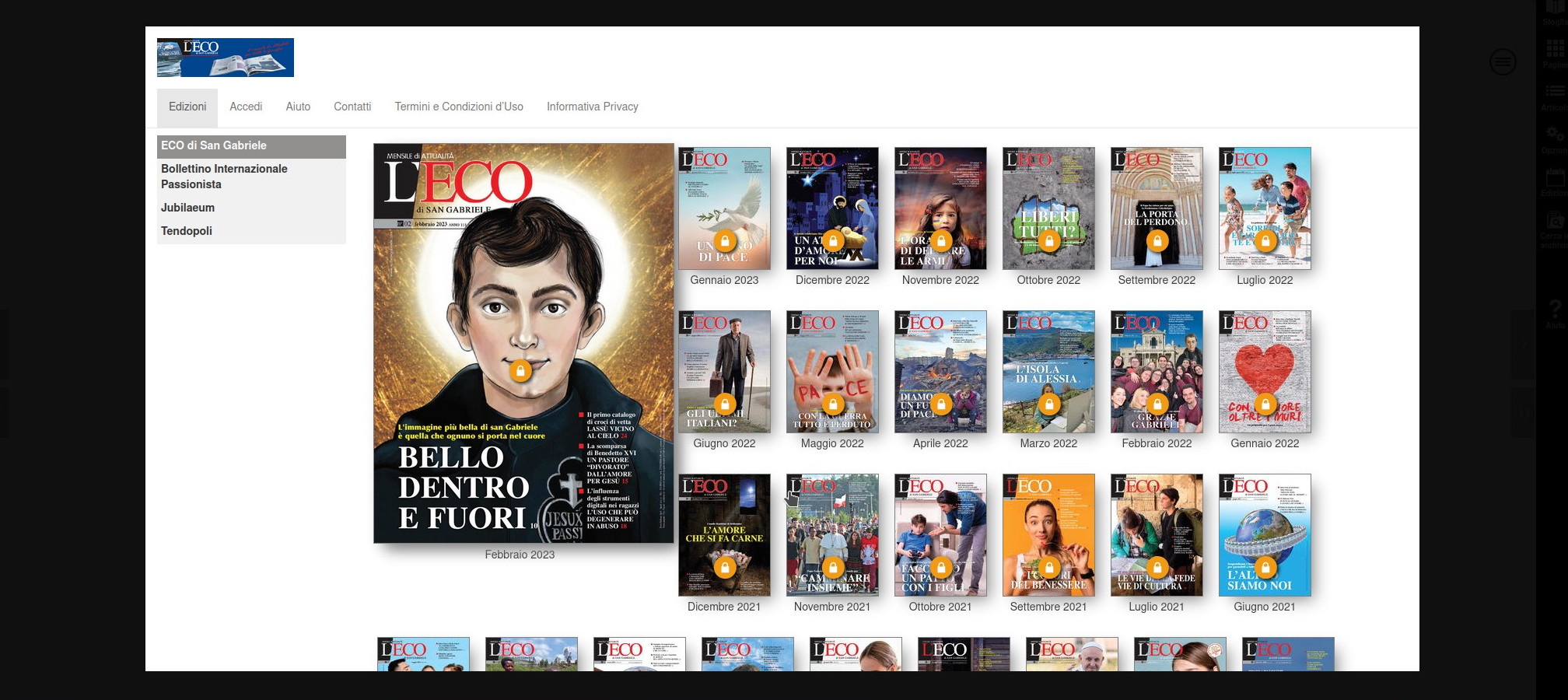Click the Aprile 2022 label

940,443
